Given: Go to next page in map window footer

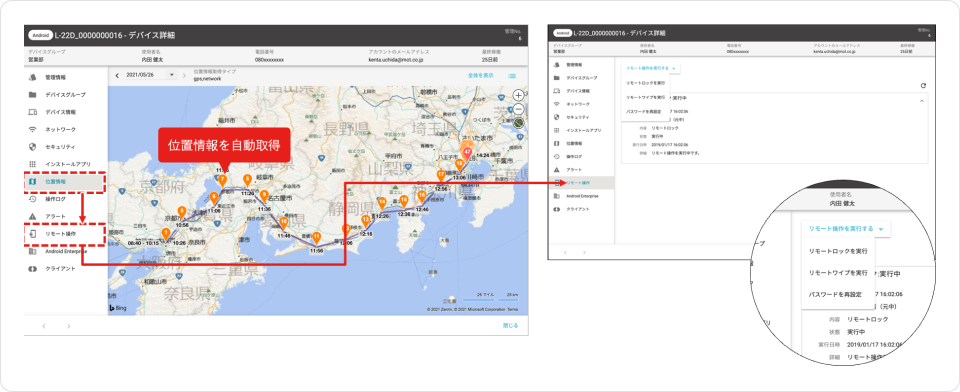Looking at the screenshot, I should coord(69,326).
